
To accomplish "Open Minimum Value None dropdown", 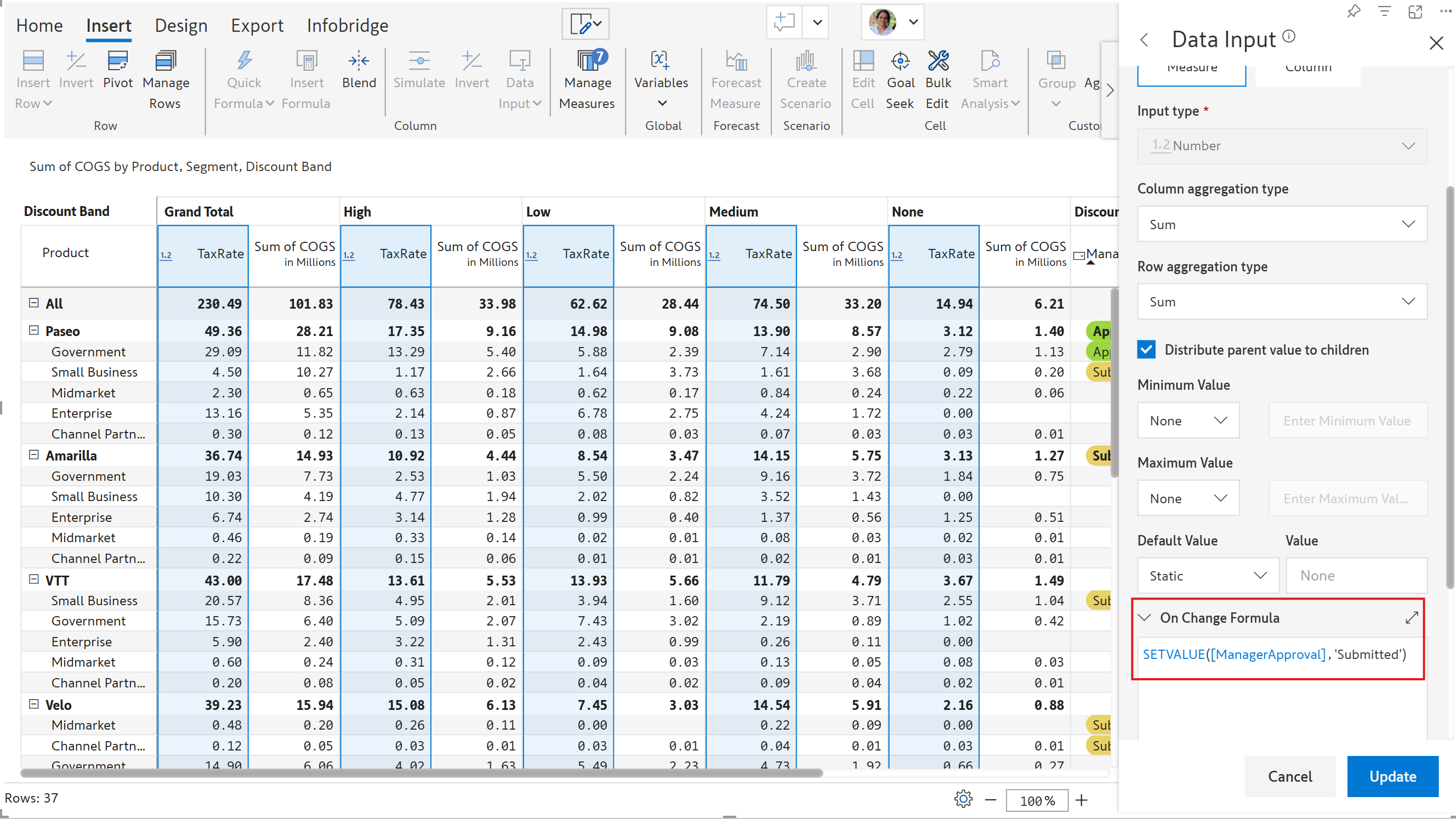I will (x=1187, y=420).
